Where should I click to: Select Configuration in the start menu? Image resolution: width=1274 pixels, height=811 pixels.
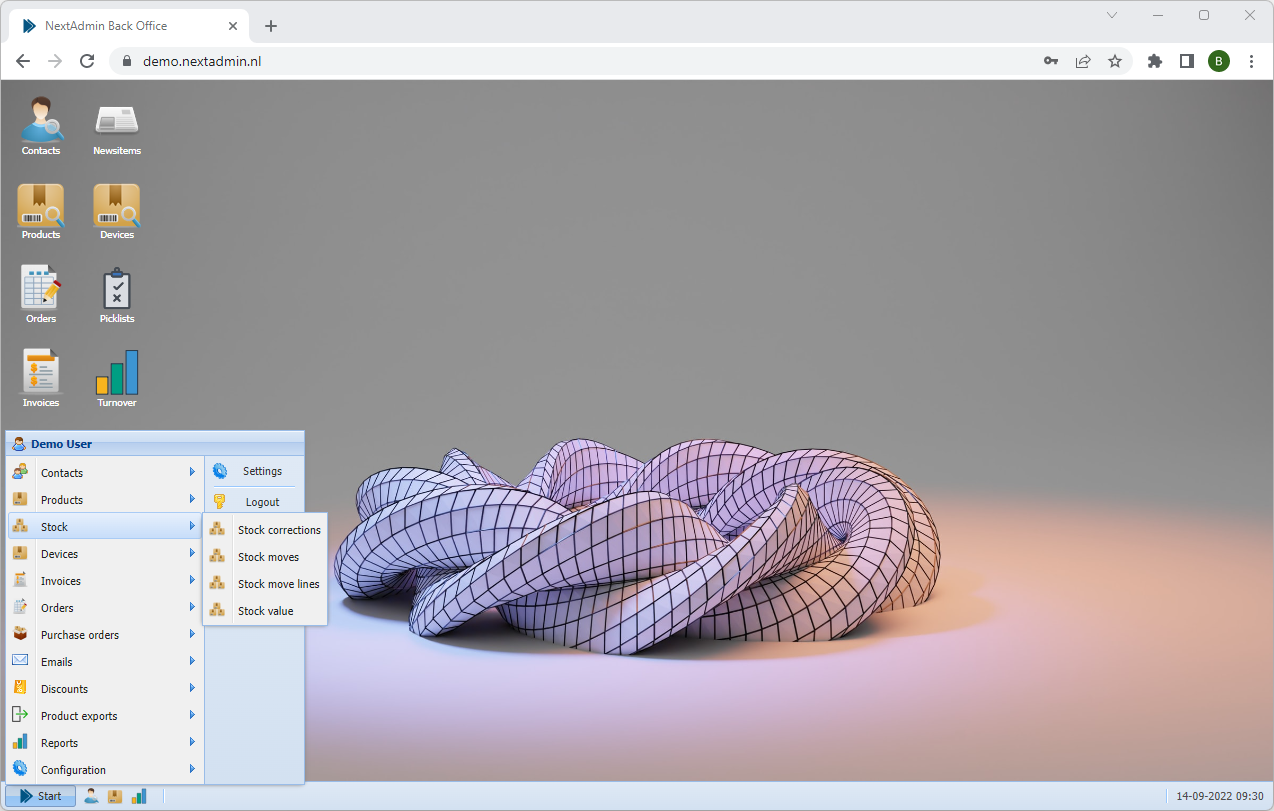click(x=105, y=770)
